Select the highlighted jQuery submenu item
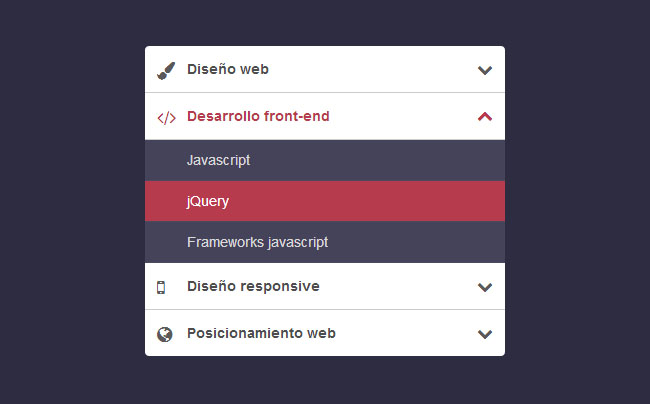 (208, 201)
